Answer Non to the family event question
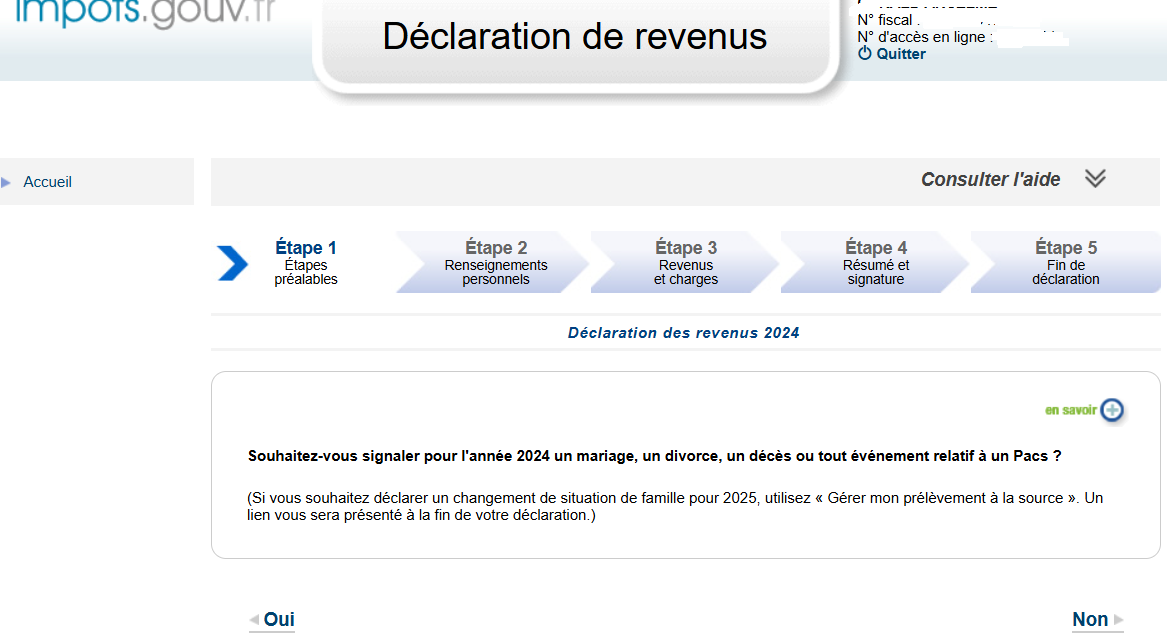 point(1090,620)
